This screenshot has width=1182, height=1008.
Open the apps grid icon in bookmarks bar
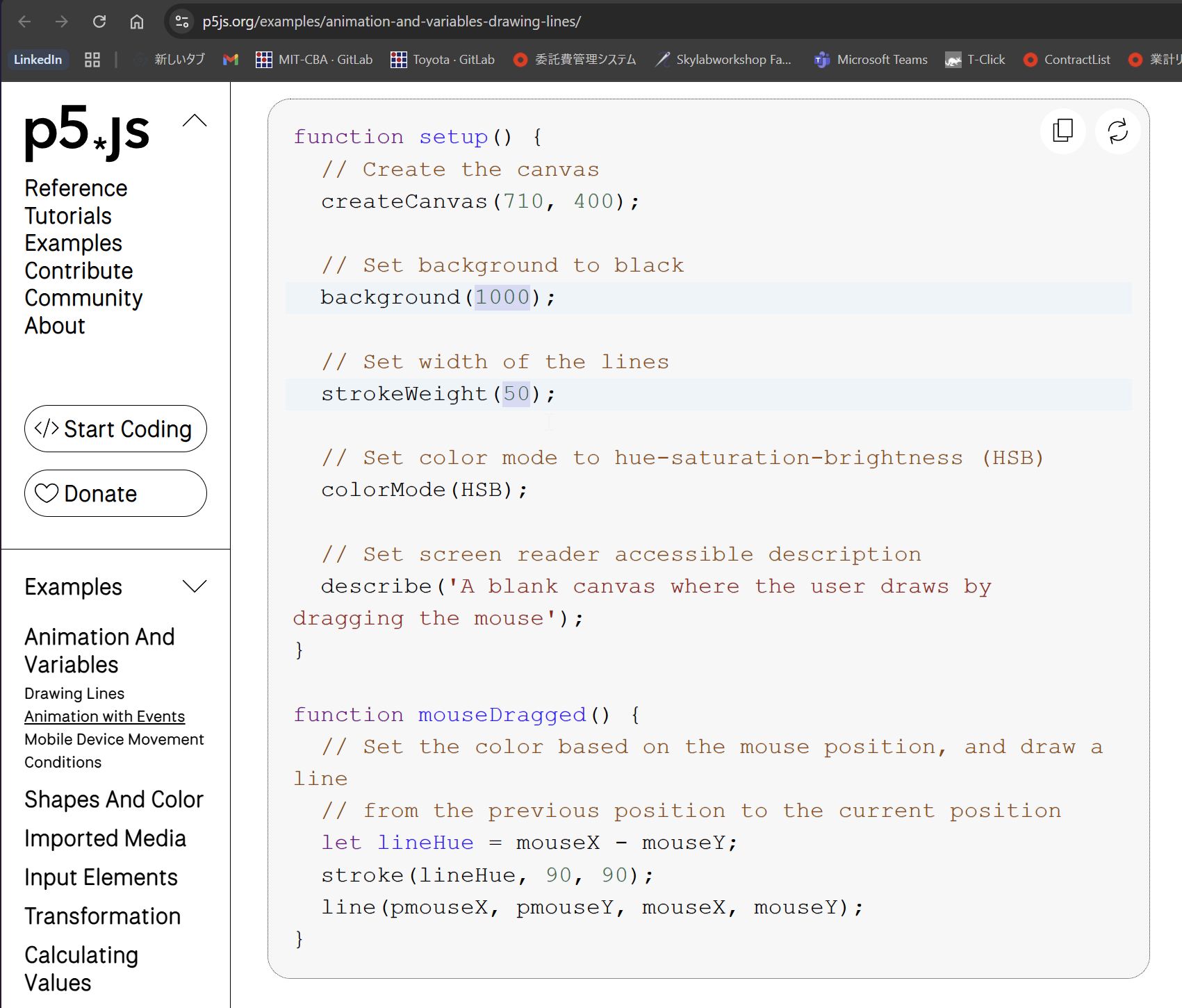pos(92,60)
